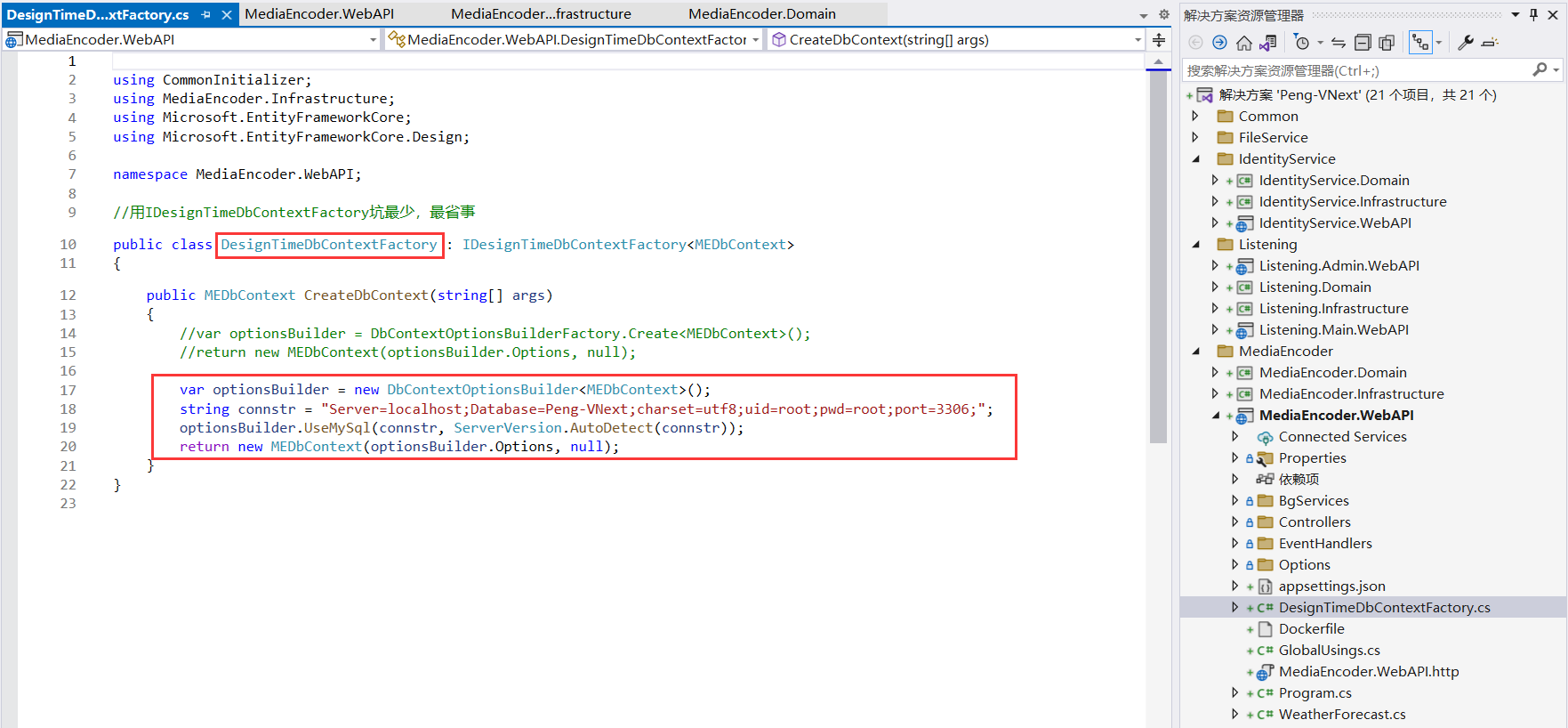Select Listening.Main.WebAPI project
The image size is (1568, 728).
pos(1333,329)
